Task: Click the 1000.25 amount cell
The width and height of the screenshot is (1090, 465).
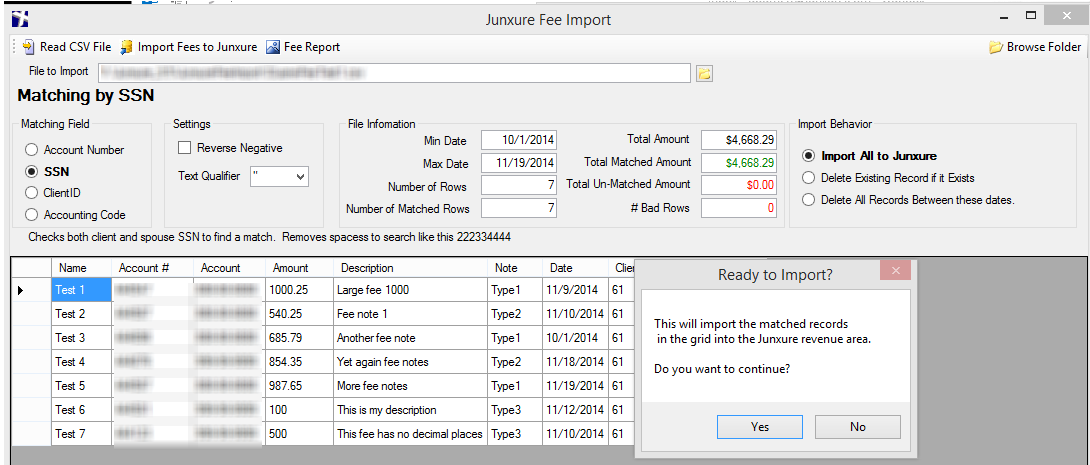Action: (x=299, y=290)
